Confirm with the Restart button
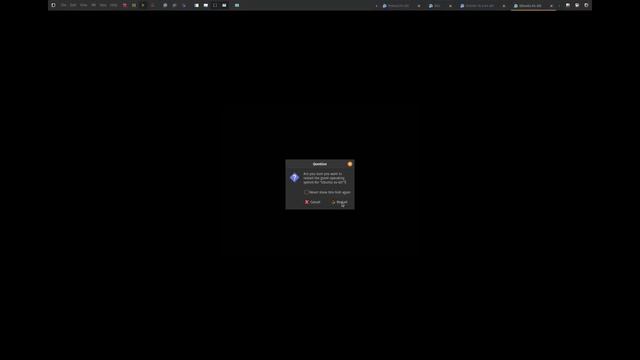 tap(340, 202)
